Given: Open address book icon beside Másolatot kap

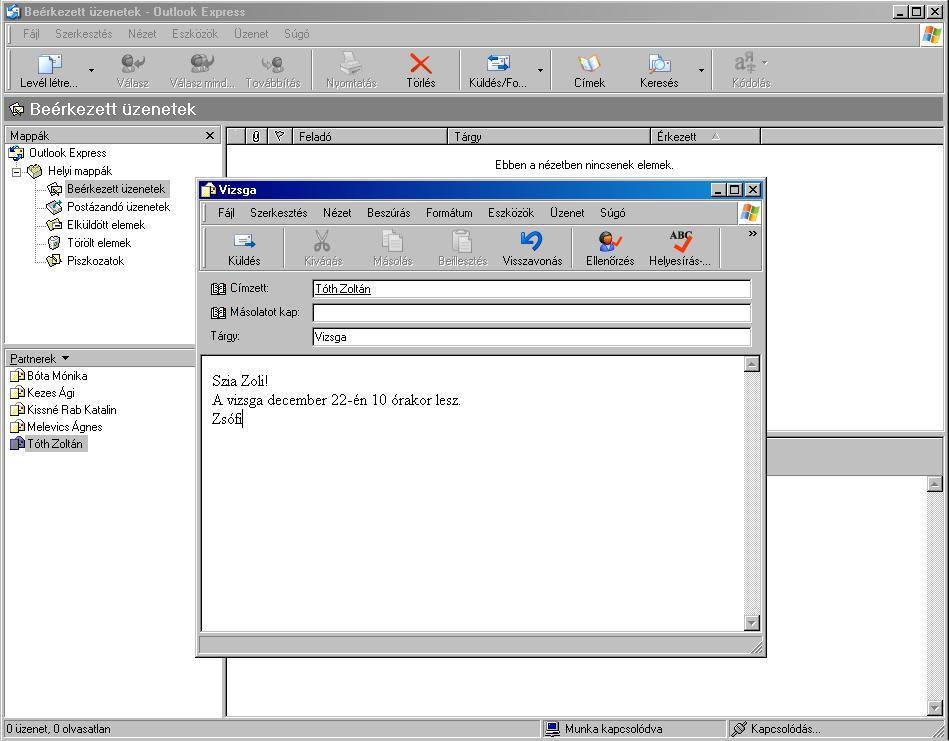Looking at the screenshot, I should pos(218,312).
